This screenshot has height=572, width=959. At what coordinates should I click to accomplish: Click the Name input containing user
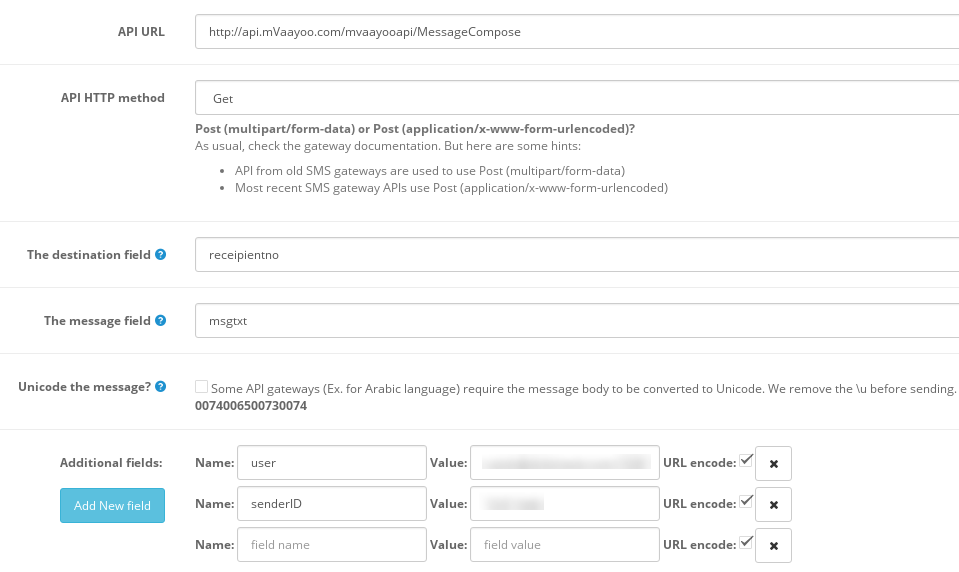[332, 463]
